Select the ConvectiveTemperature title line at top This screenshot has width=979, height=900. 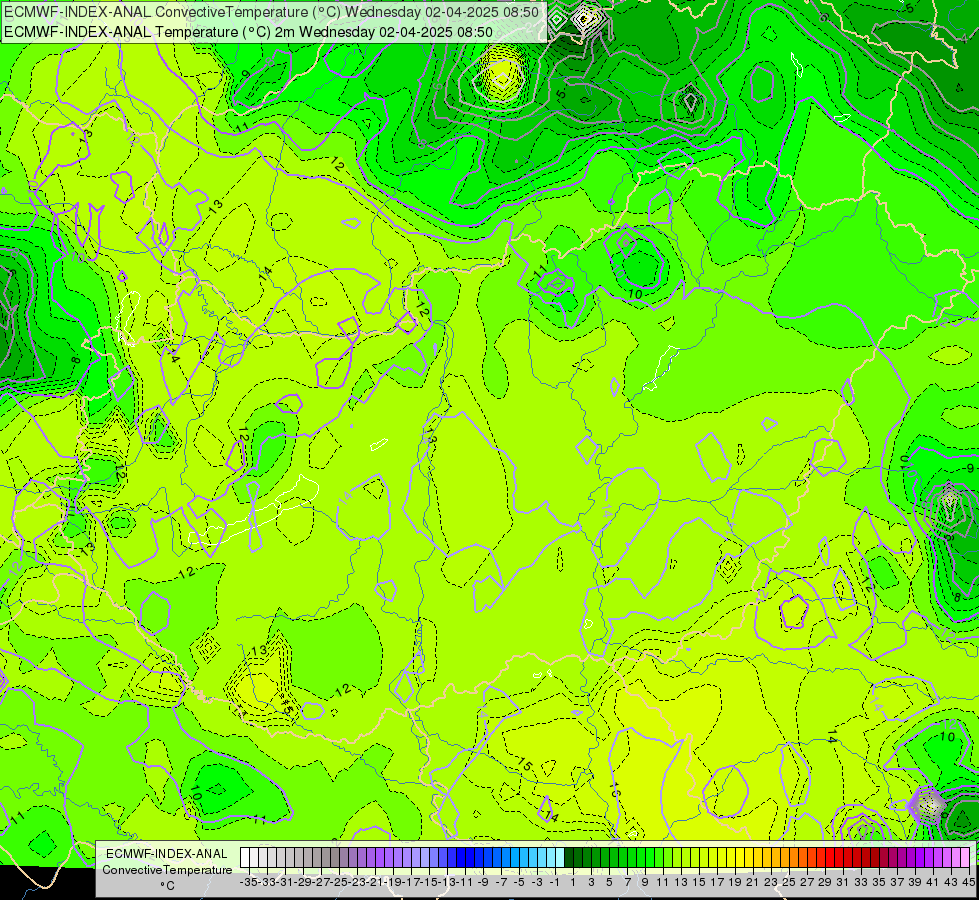coord(272,12)
